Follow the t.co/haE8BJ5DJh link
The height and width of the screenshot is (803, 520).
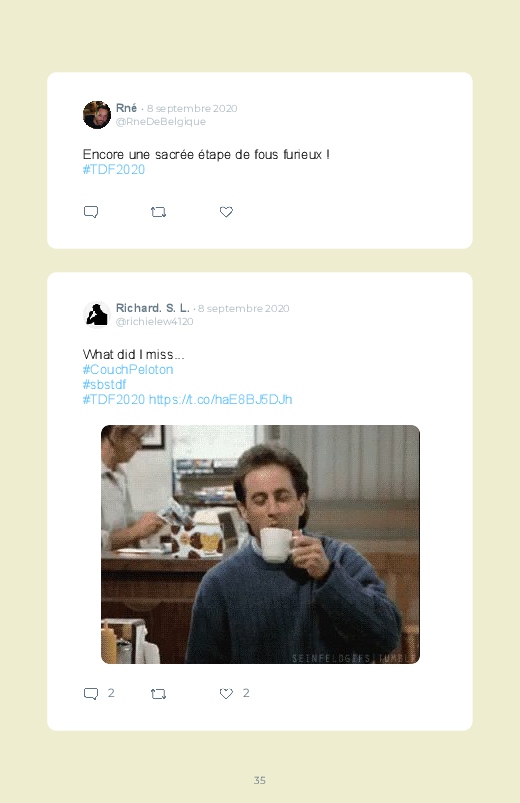point(220,399)
